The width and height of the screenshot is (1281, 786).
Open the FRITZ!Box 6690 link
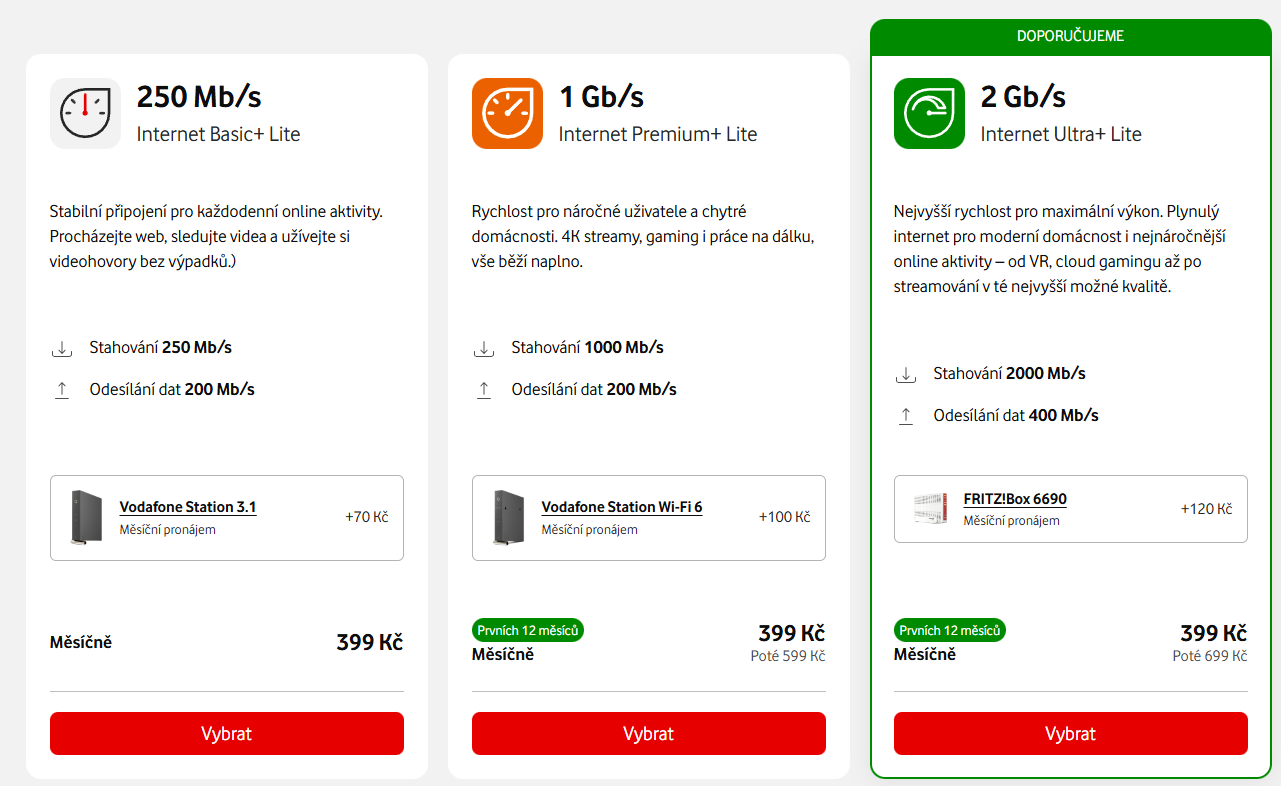click(1015, 499)
